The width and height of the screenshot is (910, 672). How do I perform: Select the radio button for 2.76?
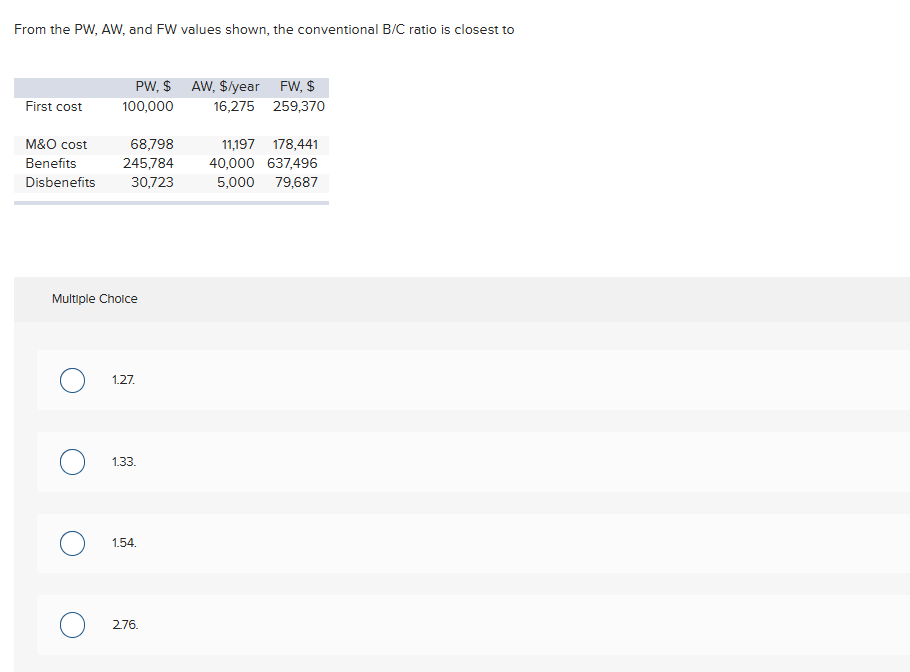coord(71,624)
